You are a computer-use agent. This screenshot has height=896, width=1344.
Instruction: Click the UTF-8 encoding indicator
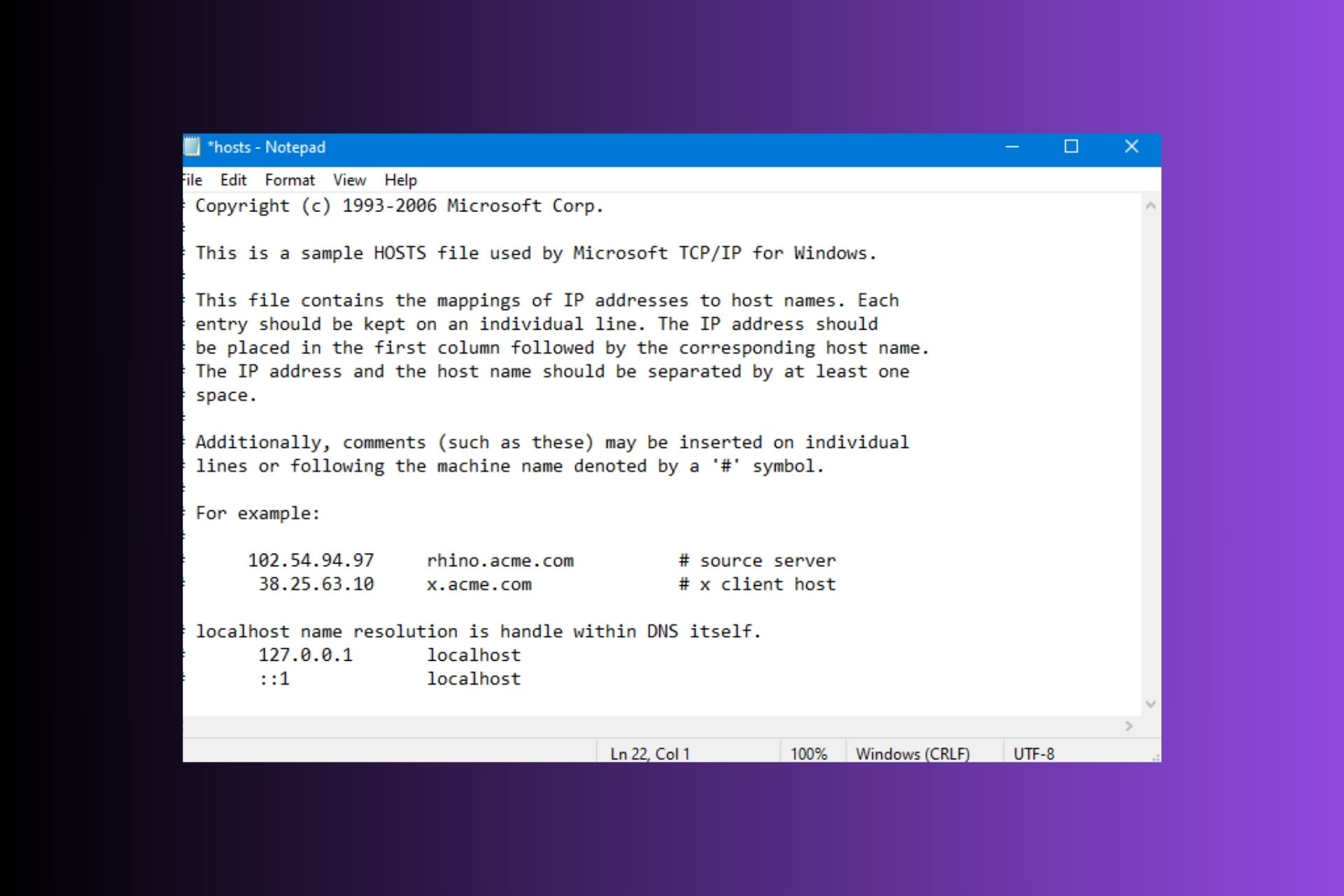(x=1035, y=753)
